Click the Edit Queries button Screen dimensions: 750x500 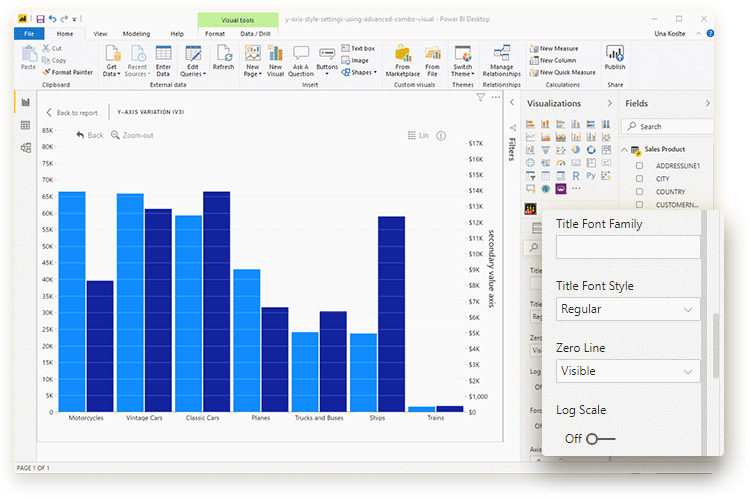(x=193, y=61)
